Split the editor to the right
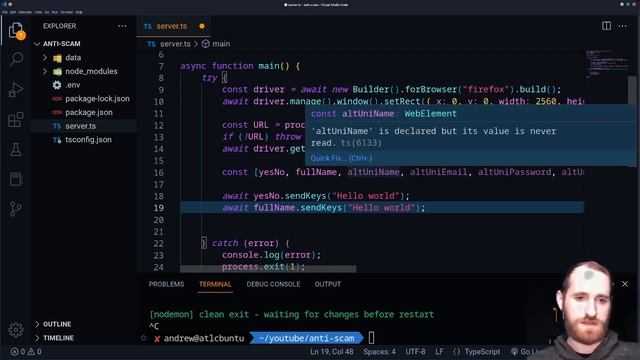The height and width of the screenshot is (360, 640). pos(606,26)
